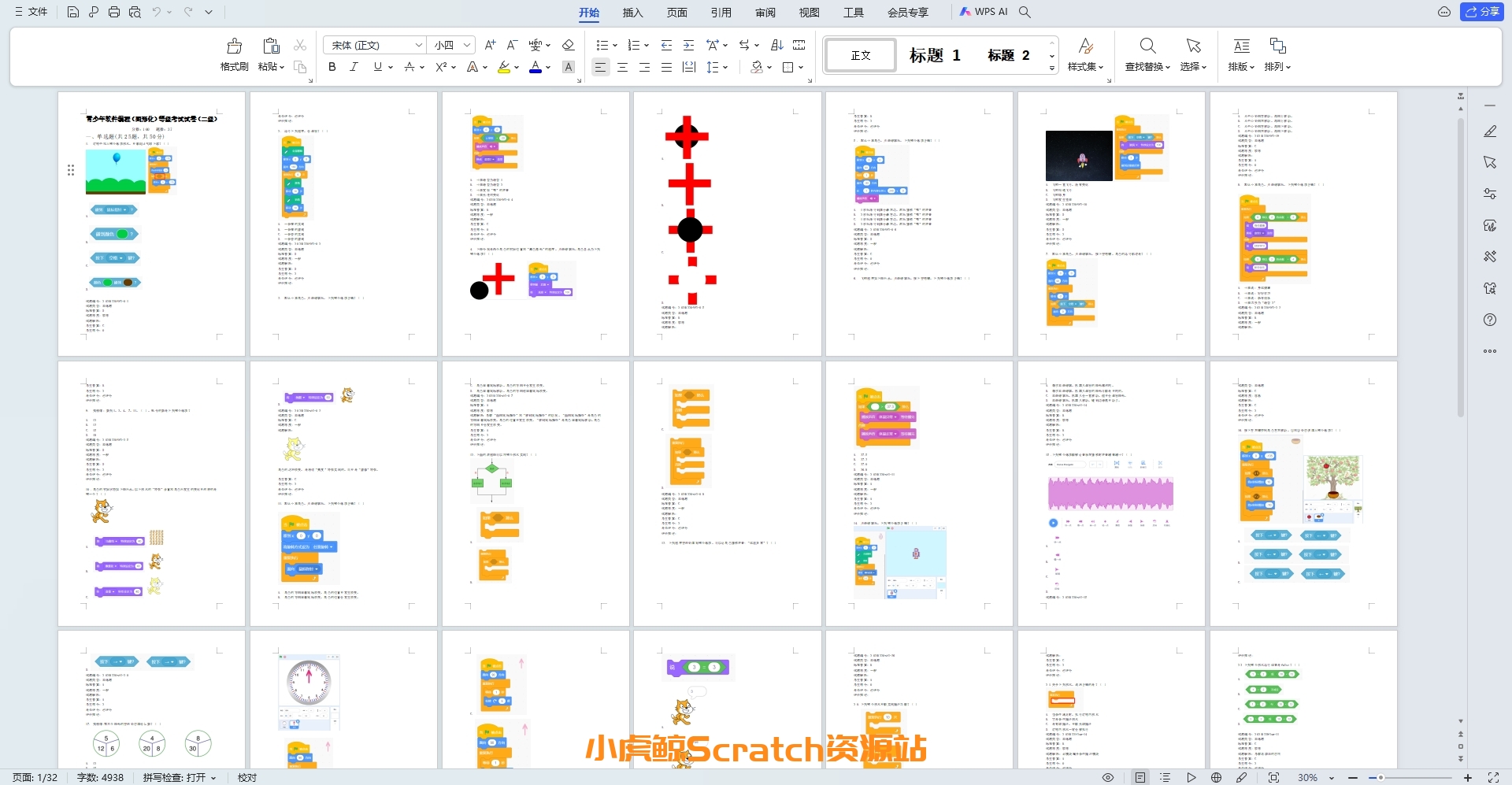Image resolution: width=1512 pixels, height=785 pixels.
Task: Apply the 正文 style
Action: click(861, 55)
